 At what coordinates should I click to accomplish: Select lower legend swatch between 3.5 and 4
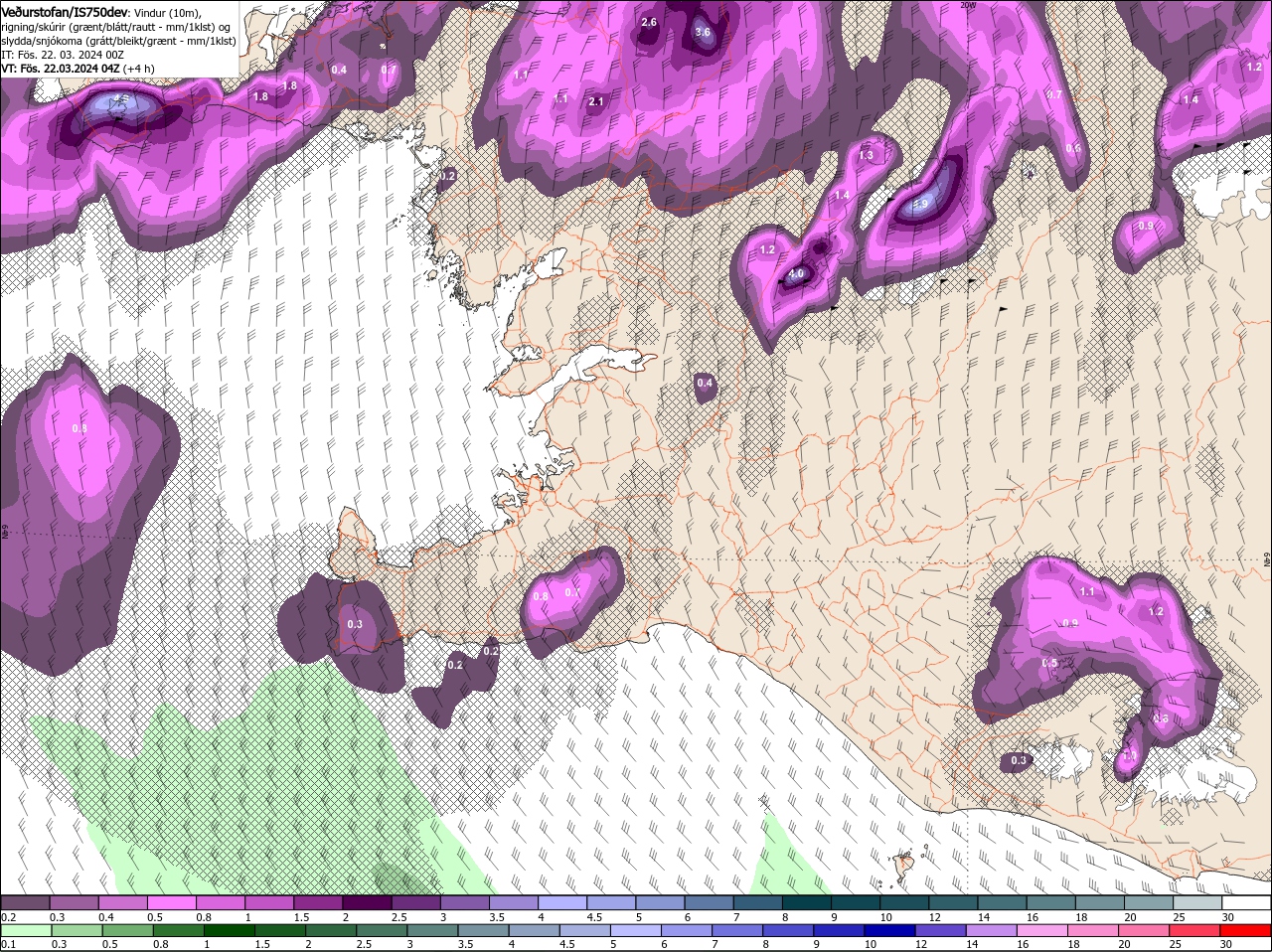[483, 931]
